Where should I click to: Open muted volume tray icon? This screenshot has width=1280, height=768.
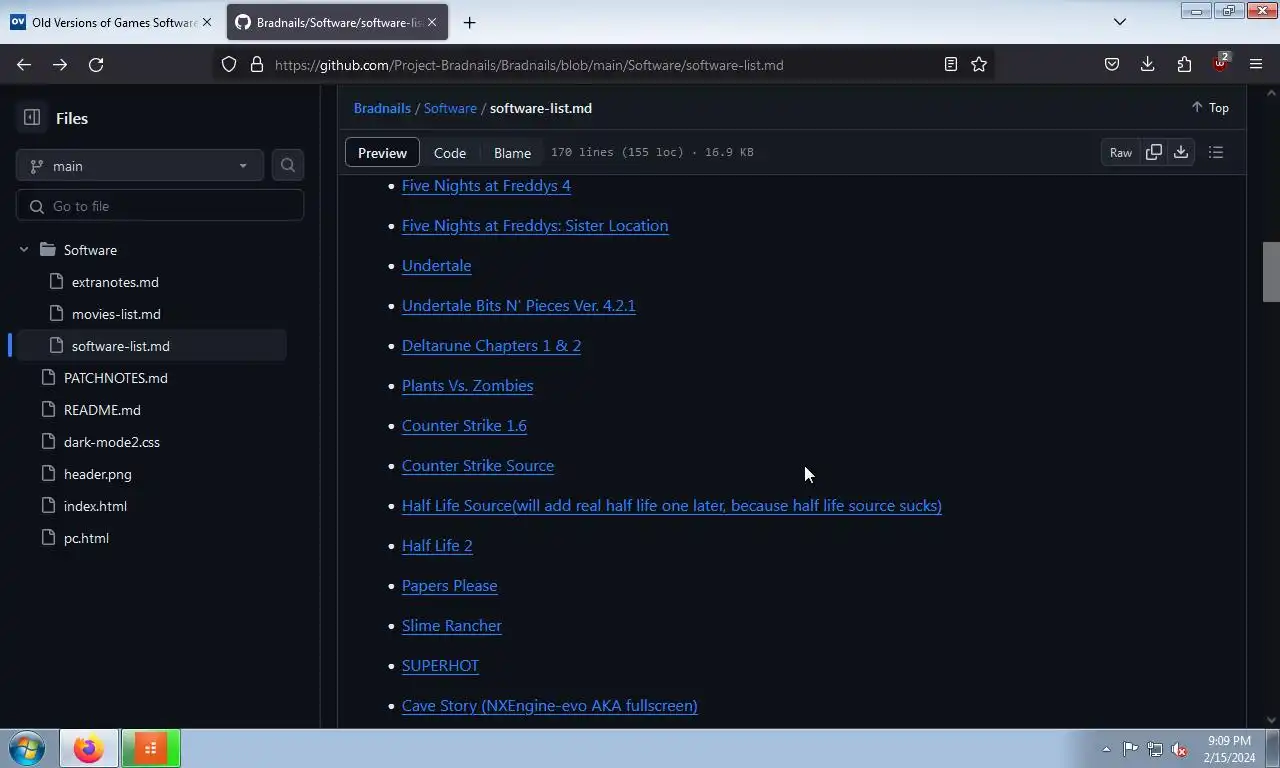pos(1180,749)
